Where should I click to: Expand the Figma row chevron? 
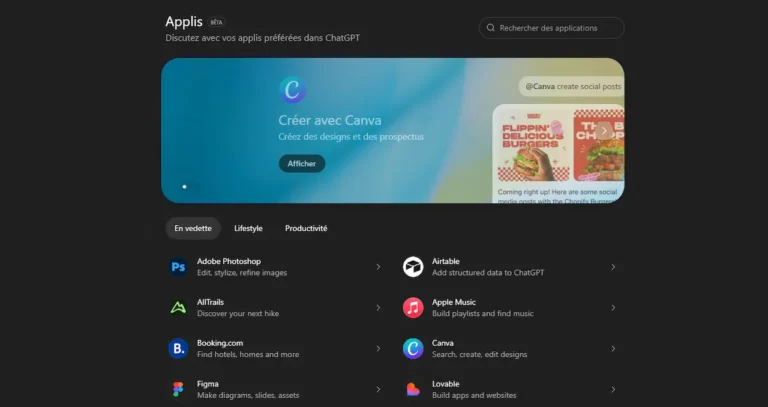pyautogui.click(x=378, y=389)
